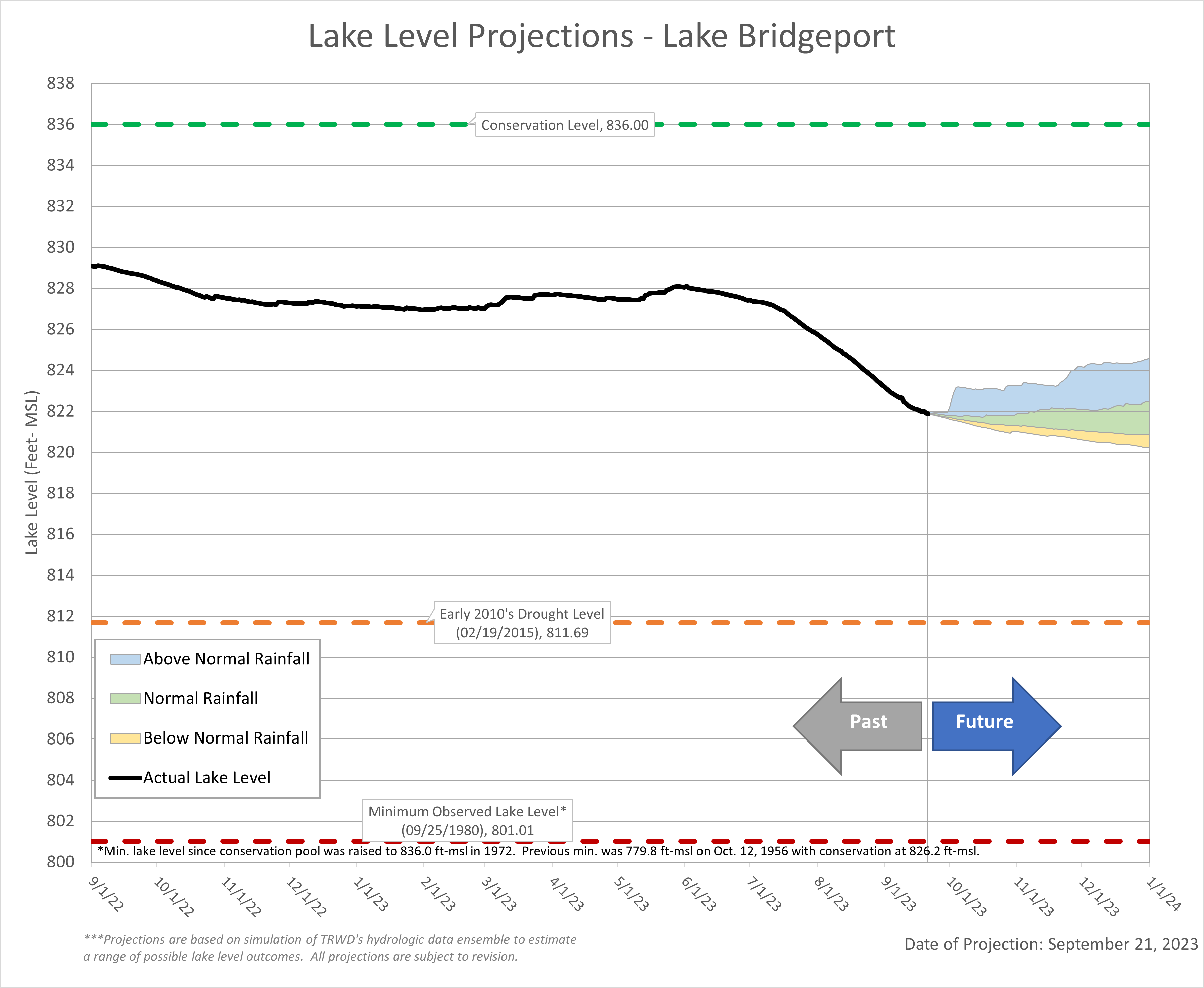Select the Normal Rainfall green legend swatch
The height and width of the screenshot is (988, 1204).
coord(125,698)
